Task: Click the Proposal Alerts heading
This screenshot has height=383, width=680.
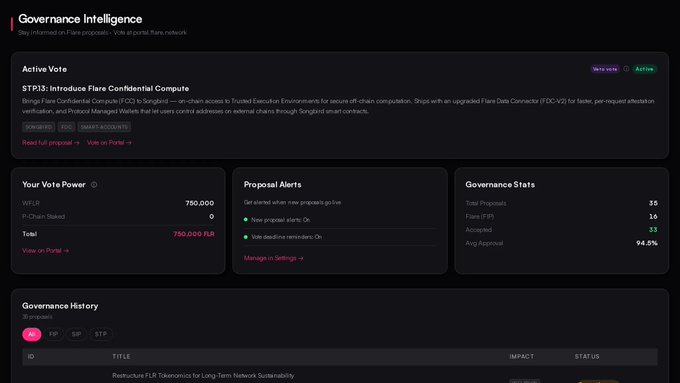Action: (x=272, y=185)
